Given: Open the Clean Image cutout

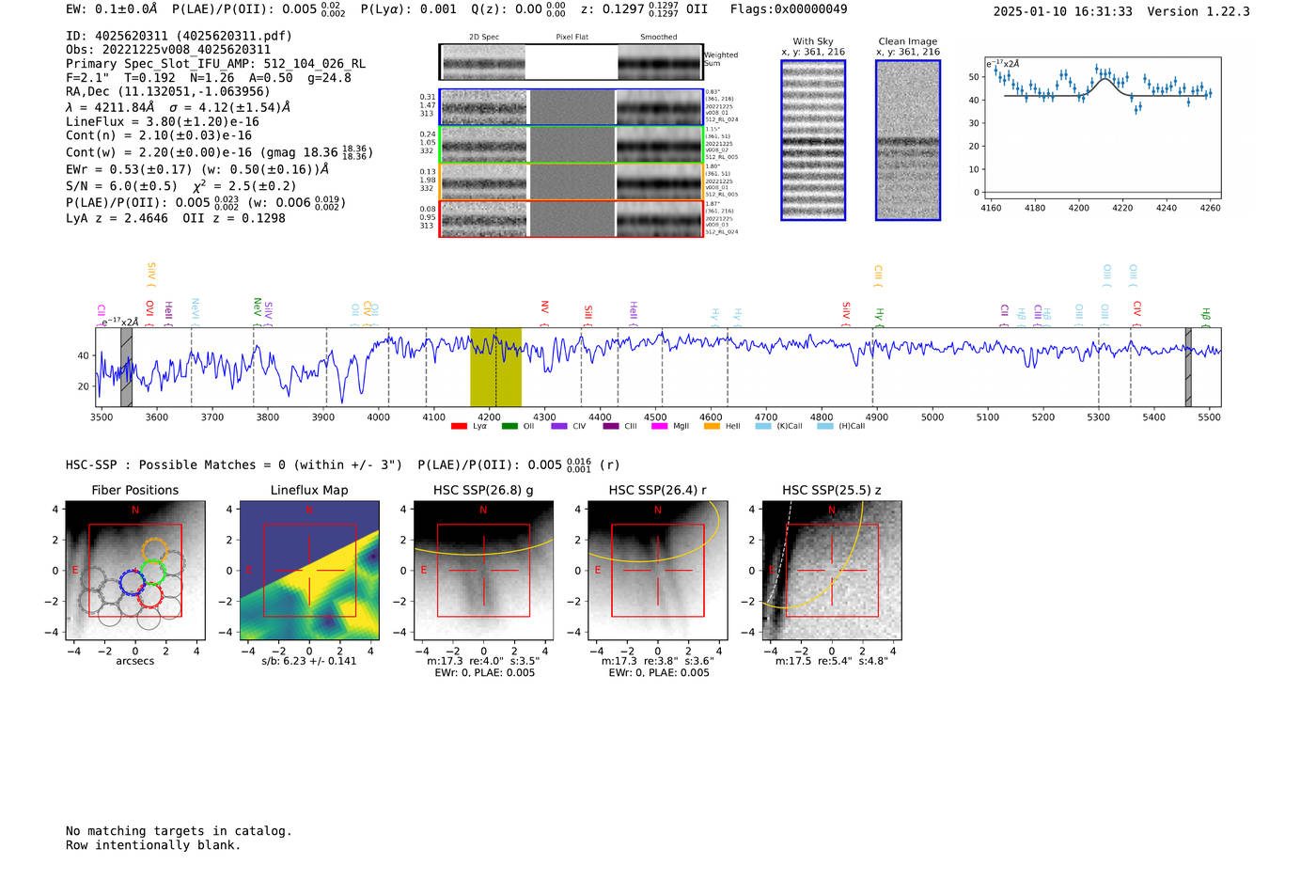Looking at the screenshot, I should [x=908, y=140].
